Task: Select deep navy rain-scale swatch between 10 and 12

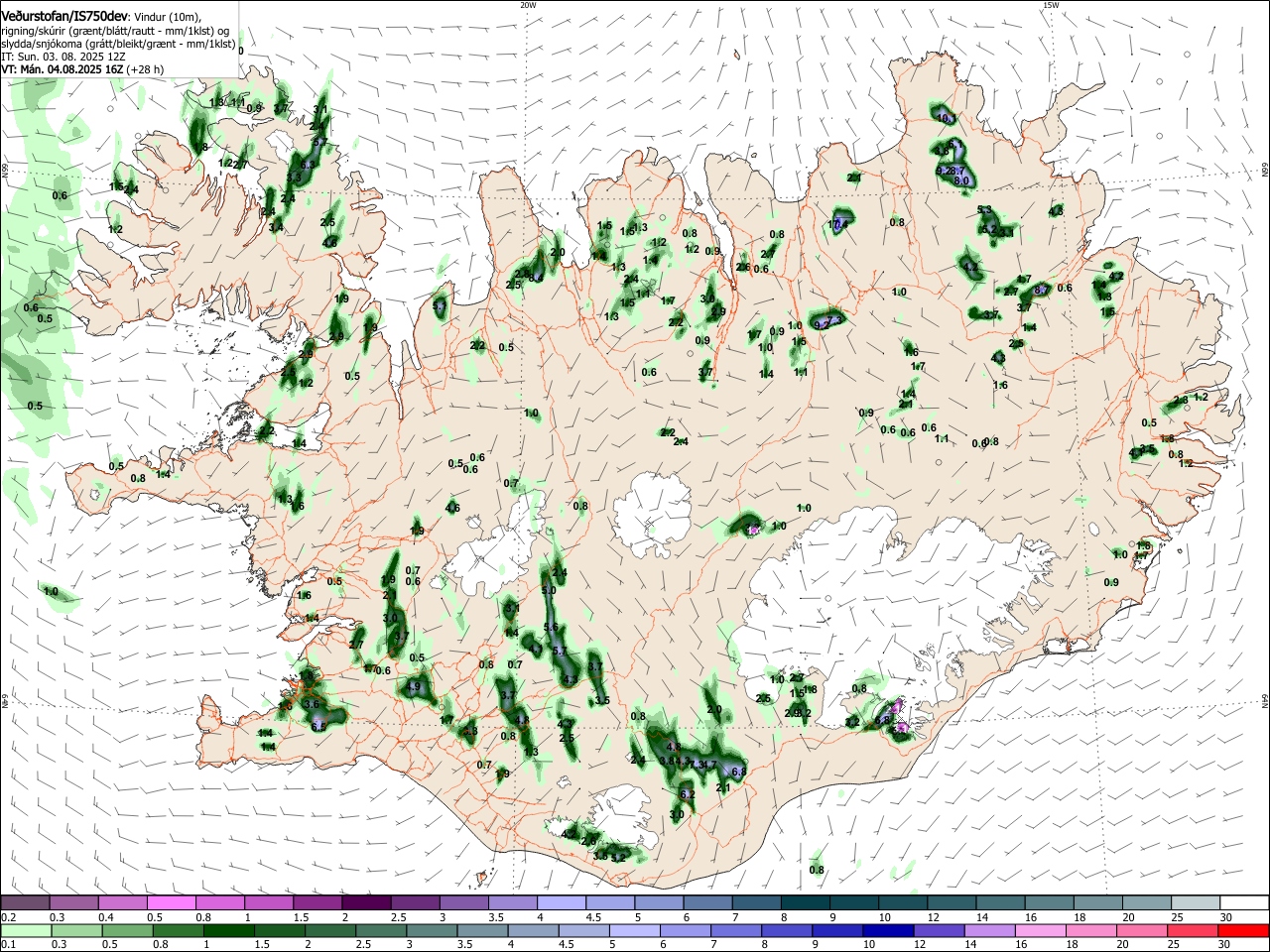Action: (889, 930)
